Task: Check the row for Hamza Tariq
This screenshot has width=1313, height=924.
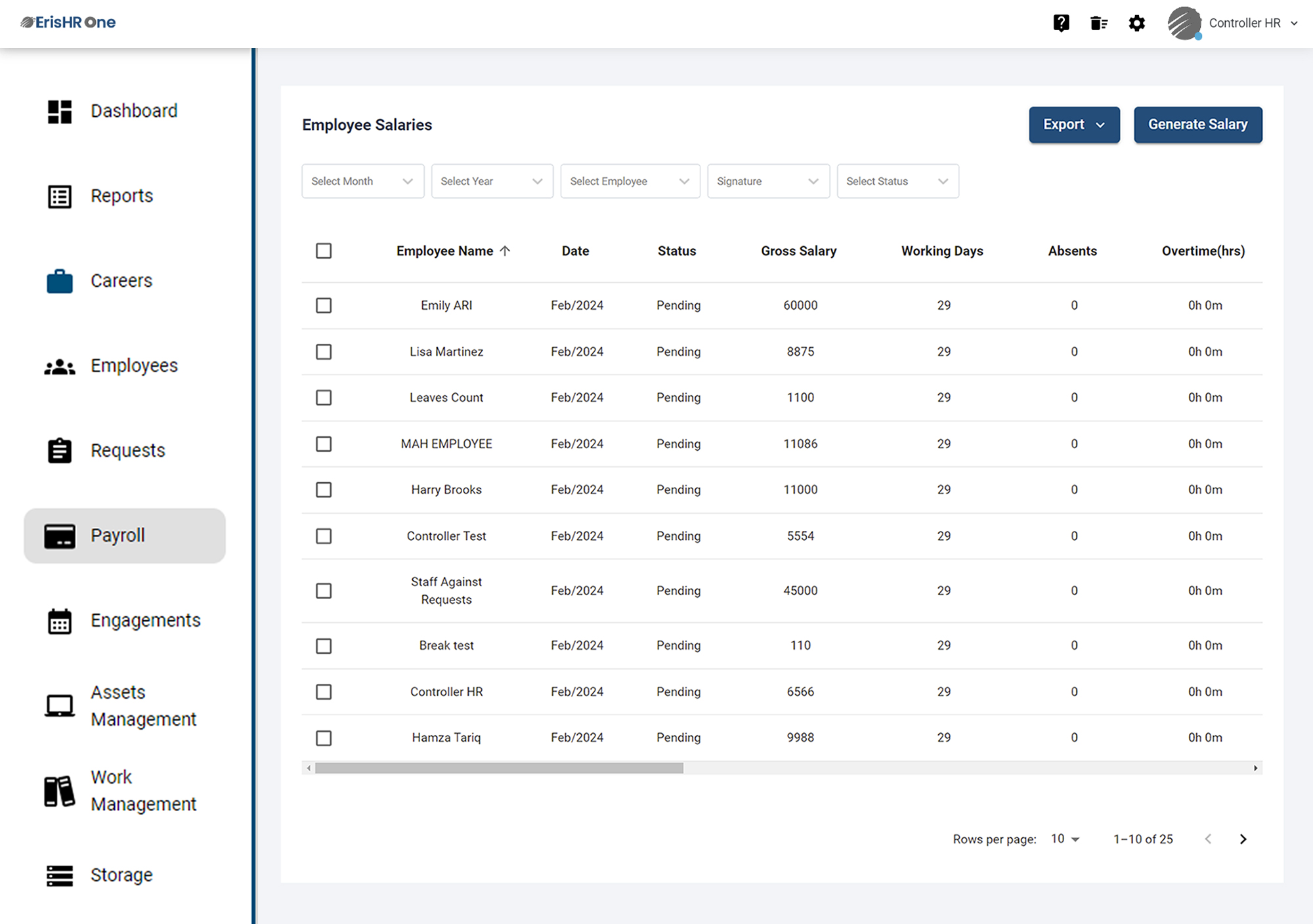Action: [324, 738]
